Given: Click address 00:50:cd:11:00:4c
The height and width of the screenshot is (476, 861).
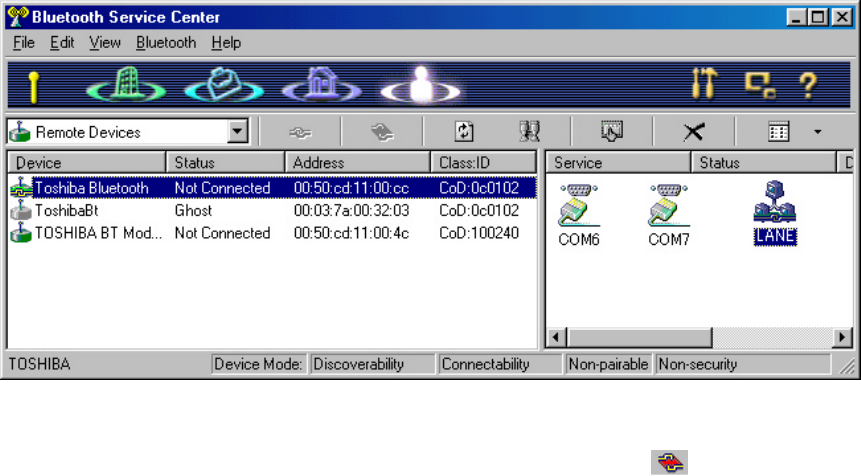Looking at the screenshot, I should point(351,233).
